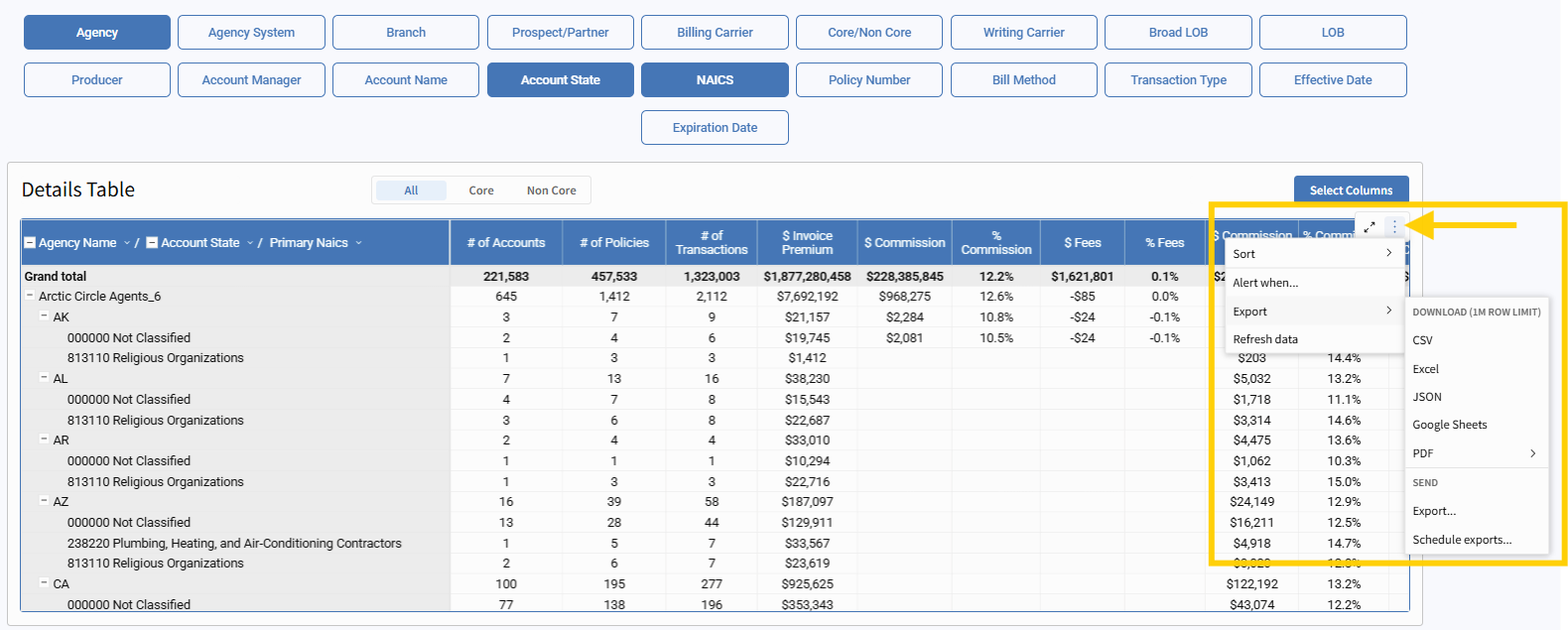Toggle the Account State filter button
The height and width of the screenshot is (630, 1568).
(560, 80)
